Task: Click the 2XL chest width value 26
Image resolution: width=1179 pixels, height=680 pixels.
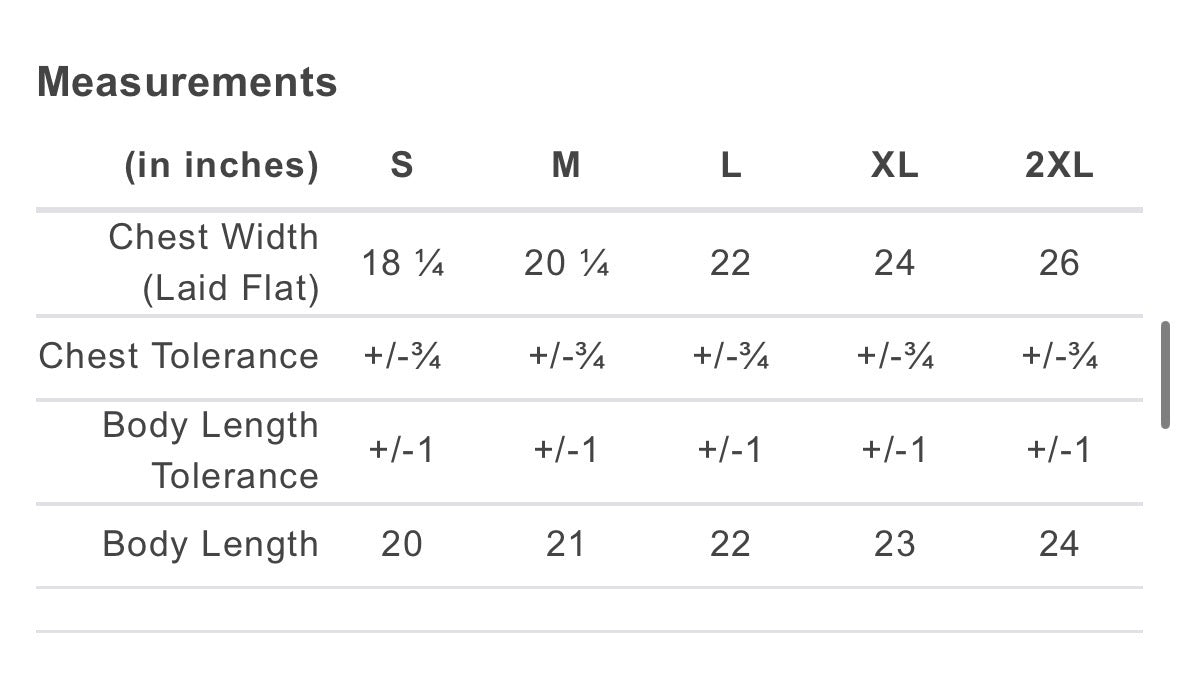Action: click(1059, 263)
